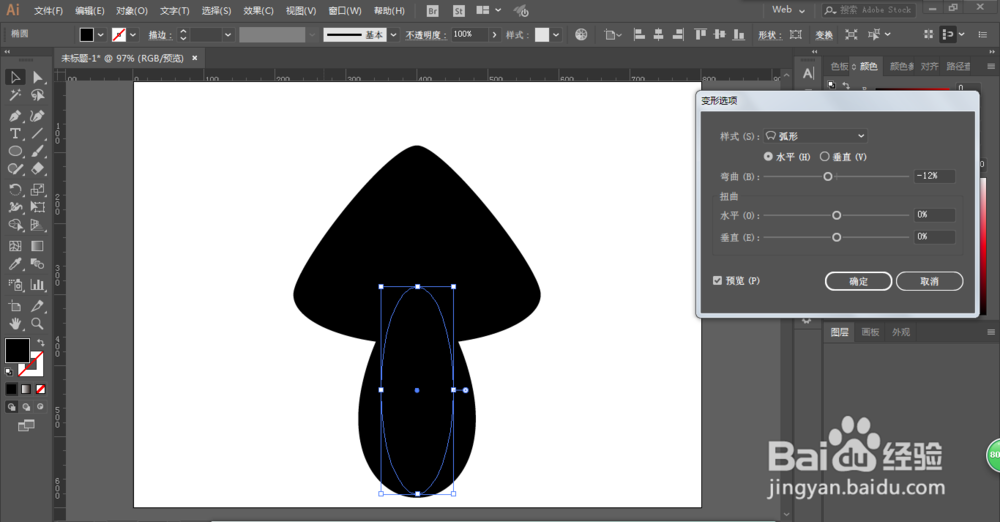The image size is (1000, 522).
Task: Click the vertical align bottom icon
Action: 739,34
